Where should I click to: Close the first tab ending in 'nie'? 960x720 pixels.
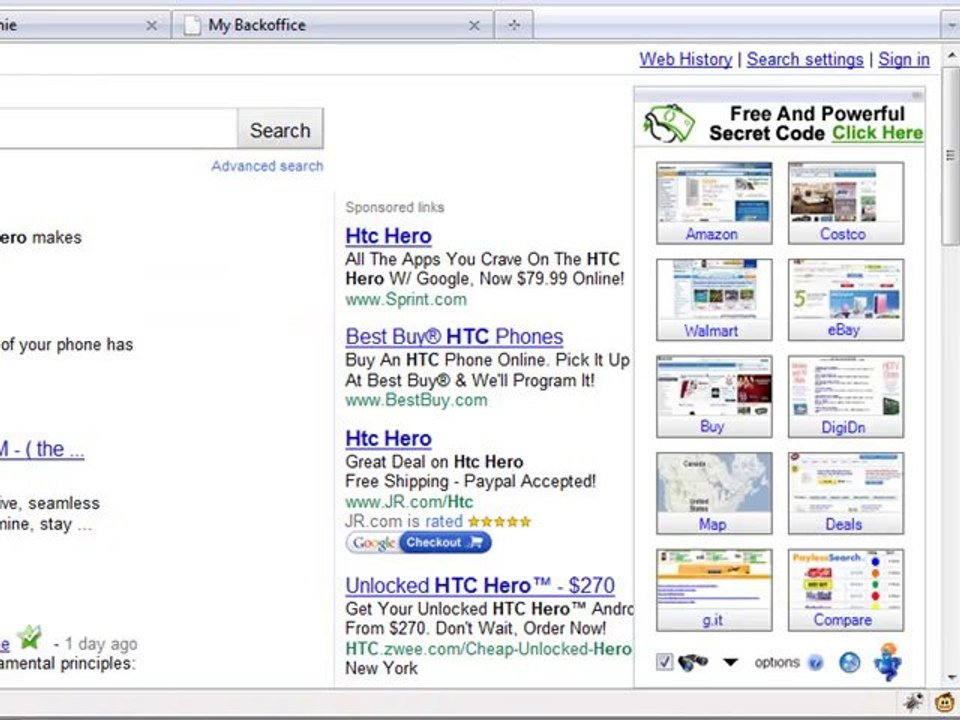tap(151, 26)
